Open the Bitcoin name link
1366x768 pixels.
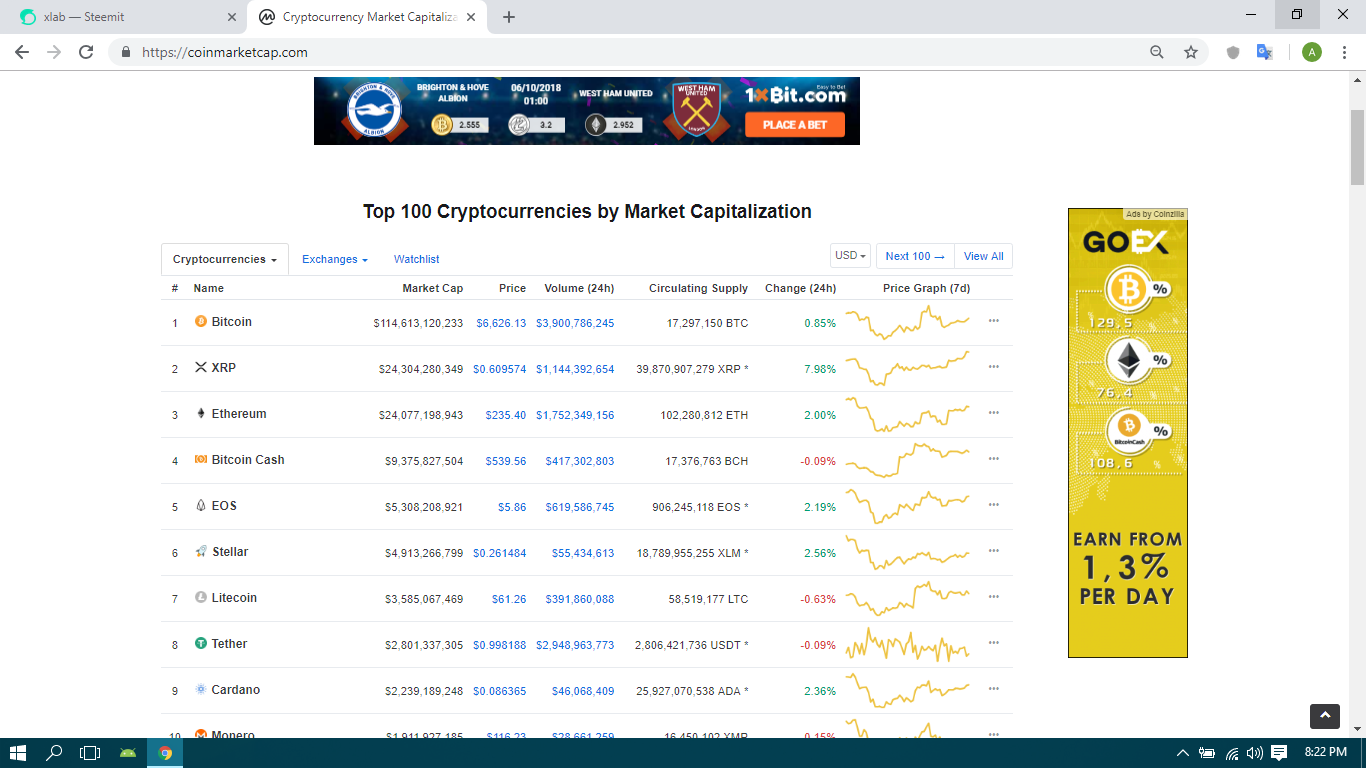(x=232, y=322)
